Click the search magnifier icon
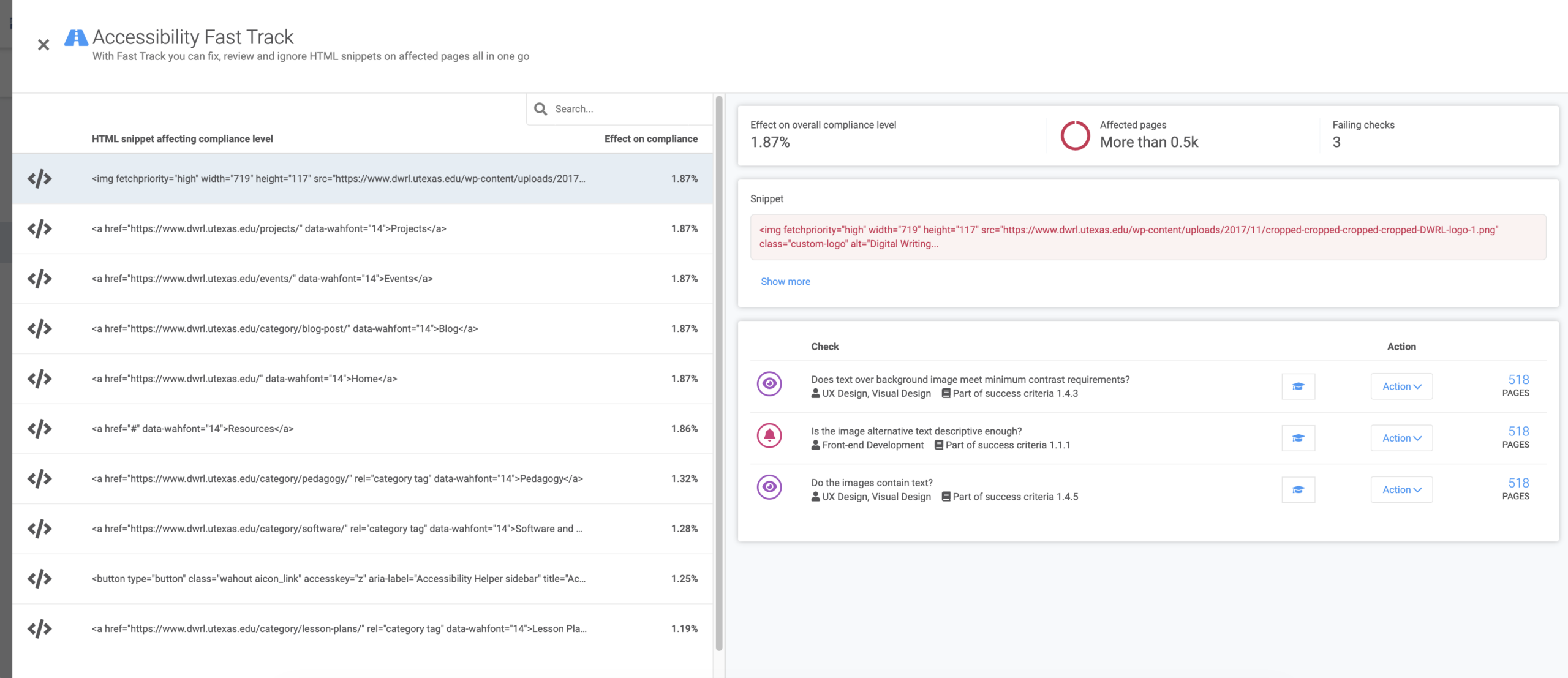This screenshot has height=678, width=1568. click(x=540, y=109)
